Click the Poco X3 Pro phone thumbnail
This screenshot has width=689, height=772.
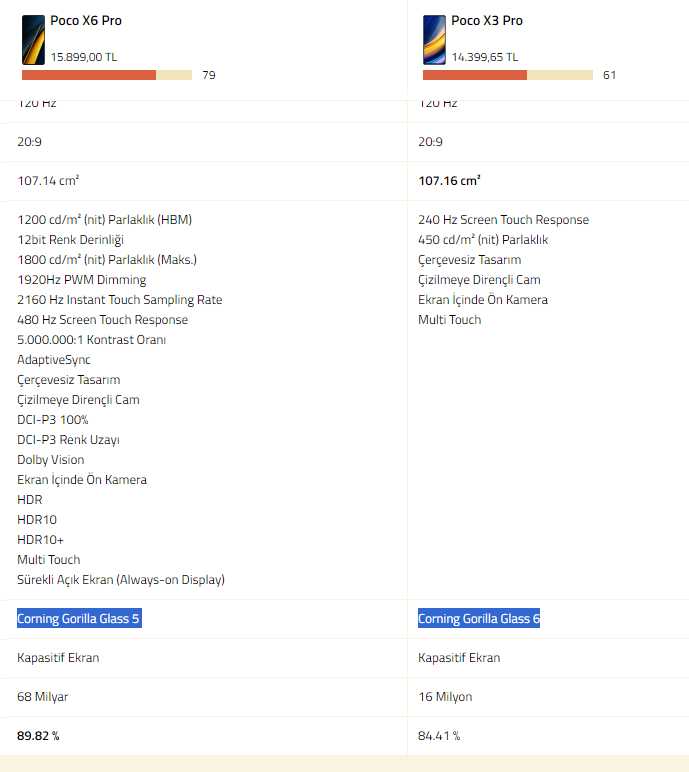[434, 40]
